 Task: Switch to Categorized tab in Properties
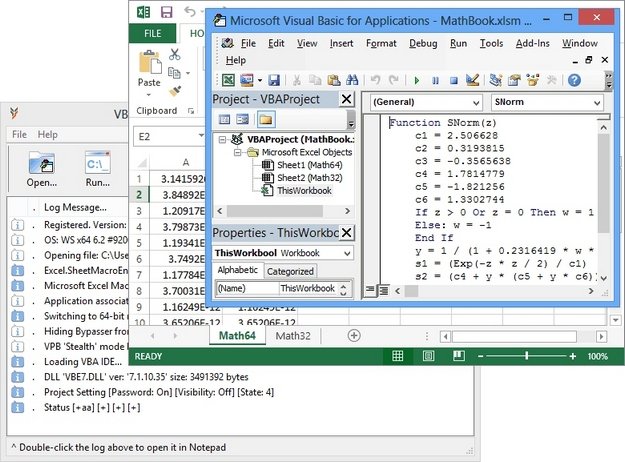tap(290, 271)
